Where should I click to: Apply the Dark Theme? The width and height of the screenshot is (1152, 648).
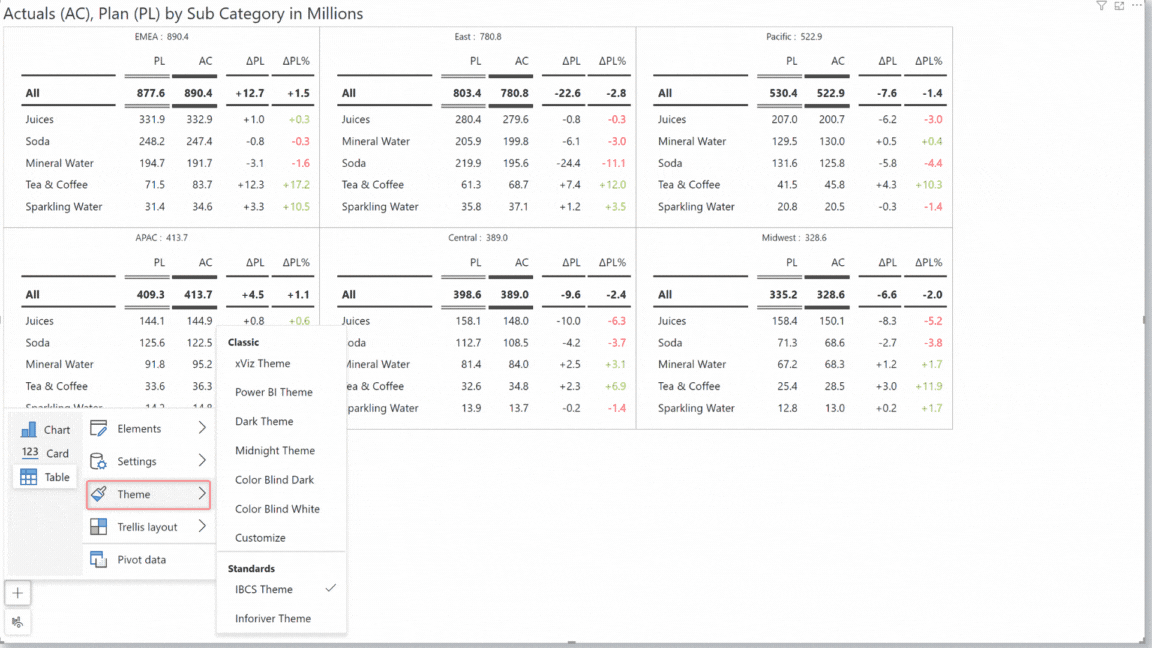(264, 422)
